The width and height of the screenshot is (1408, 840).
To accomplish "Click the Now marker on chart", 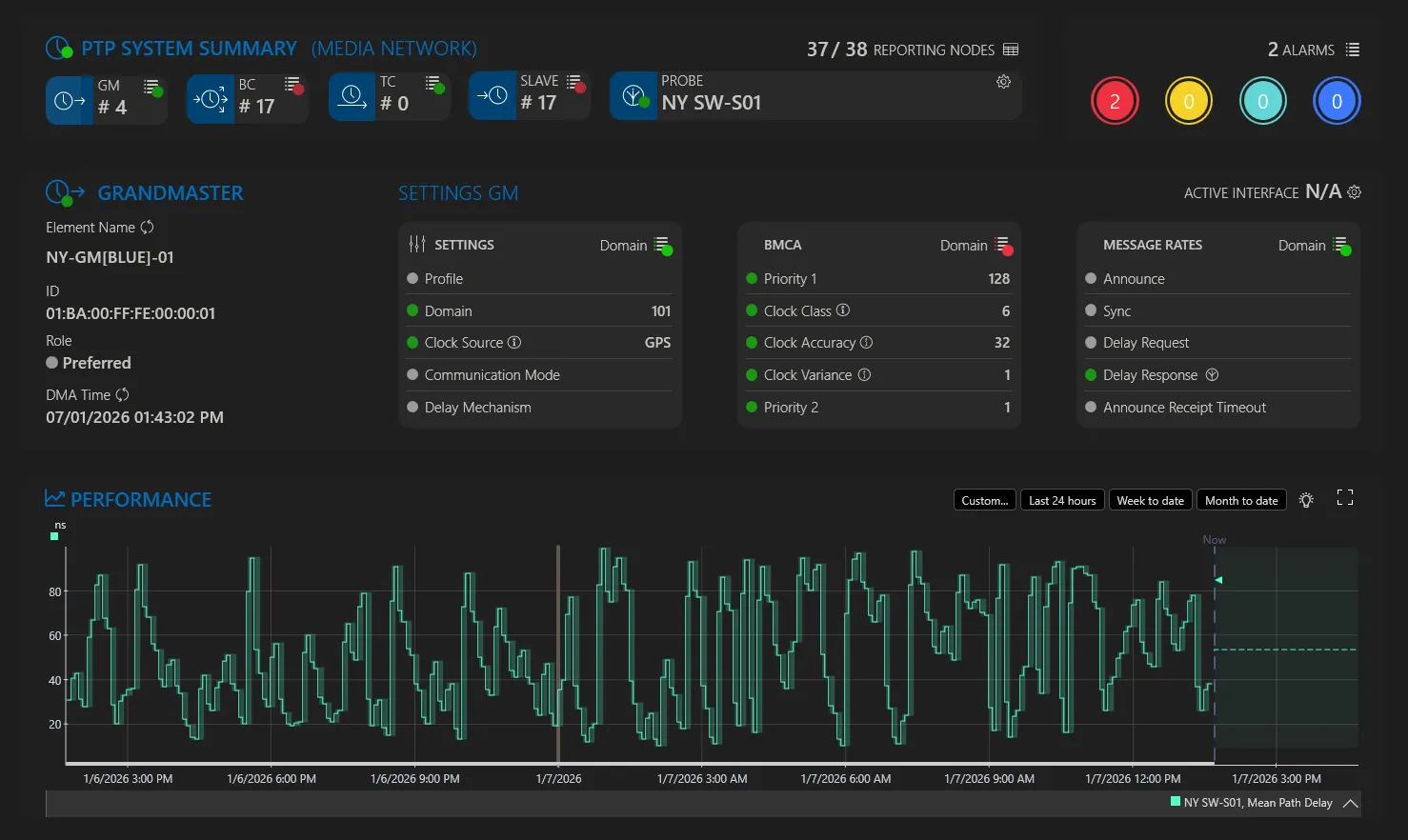I will (1215, 540).
